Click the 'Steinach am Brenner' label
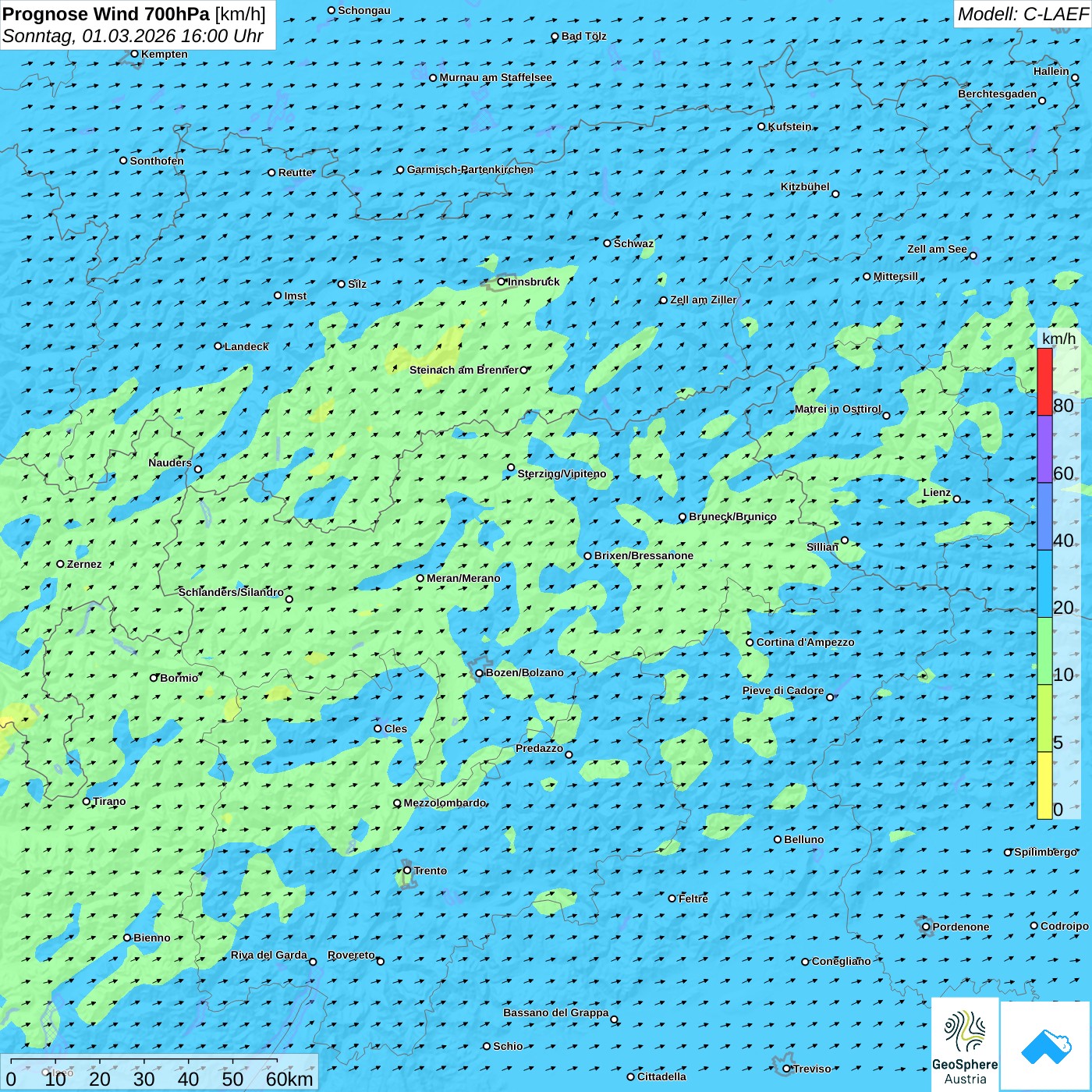This screenshot has height=1092, width=1092. [x=464, y=370]
